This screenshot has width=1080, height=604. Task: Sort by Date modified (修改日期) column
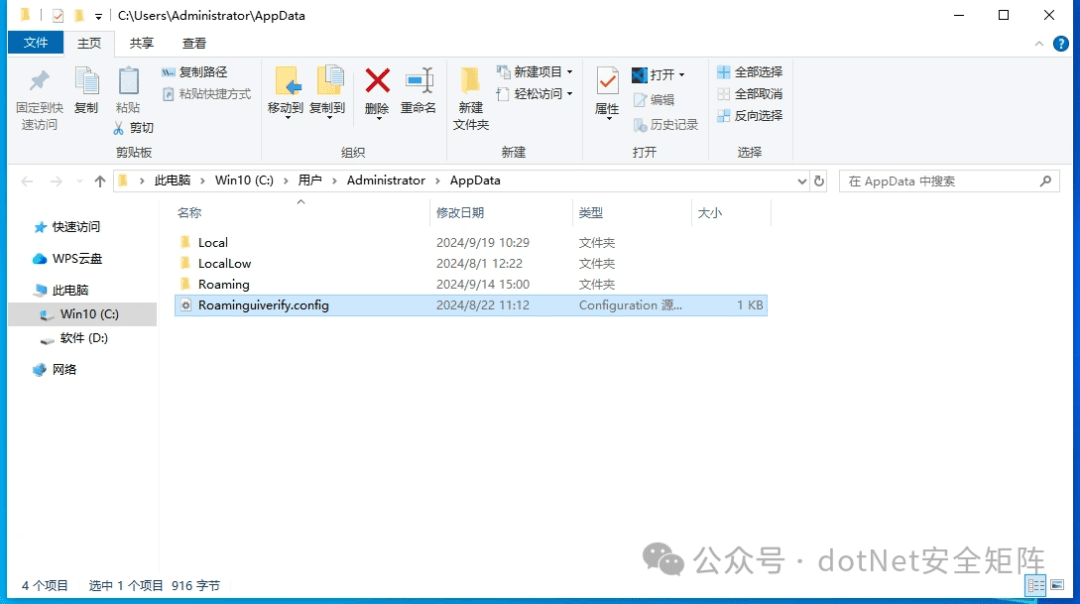(460, 213)
